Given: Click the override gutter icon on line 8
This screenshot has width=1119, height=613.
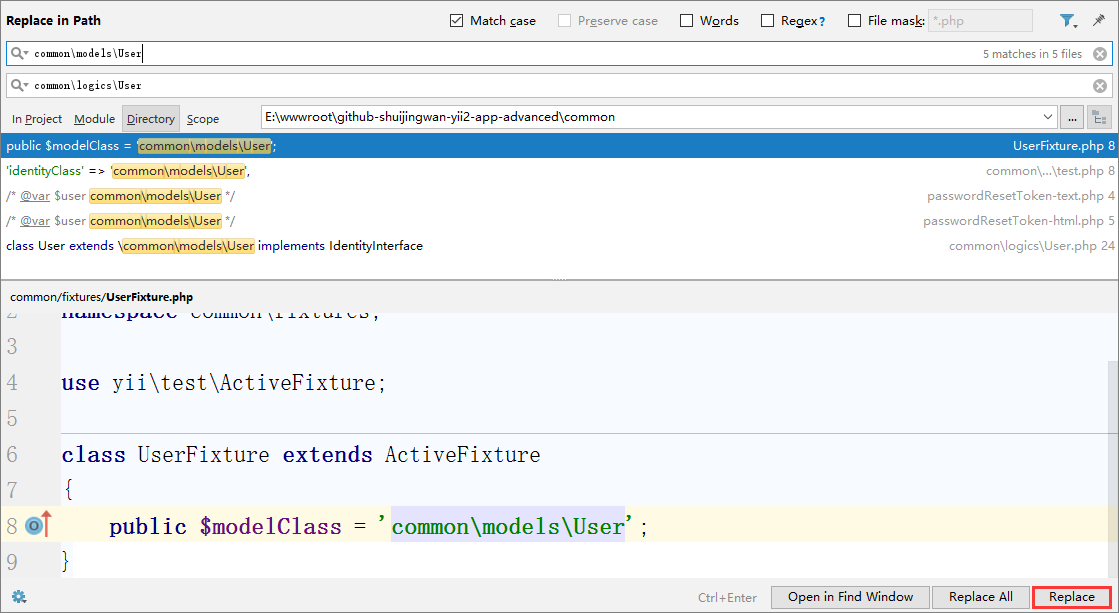Looking at the screenshot, I should coord(35,525).
